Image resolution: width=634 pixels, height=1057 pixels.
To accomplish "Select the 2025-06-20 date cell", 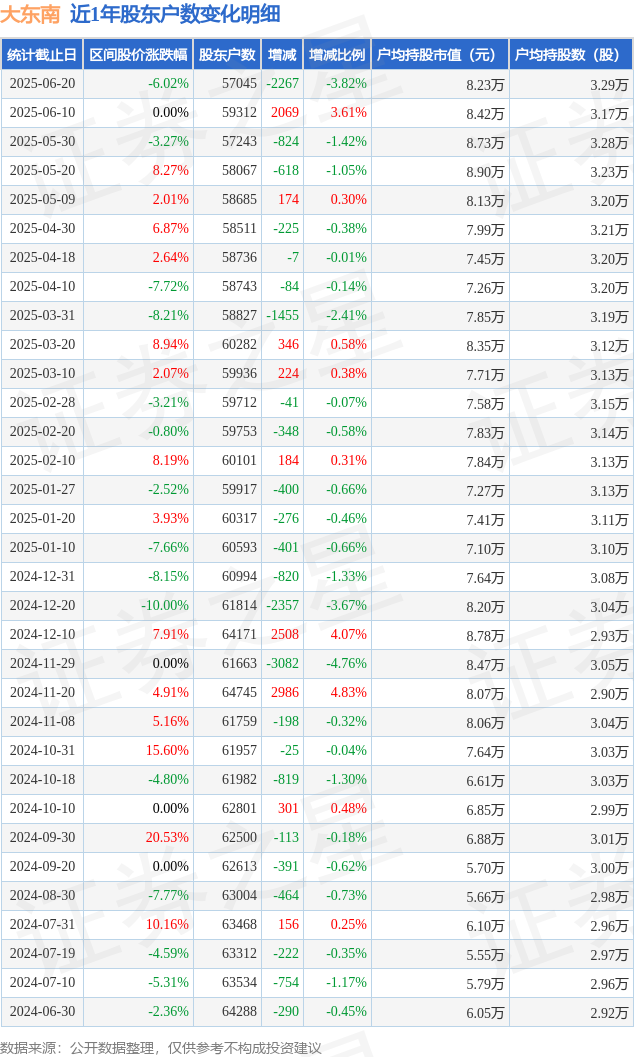I will [x=42, y=84].
